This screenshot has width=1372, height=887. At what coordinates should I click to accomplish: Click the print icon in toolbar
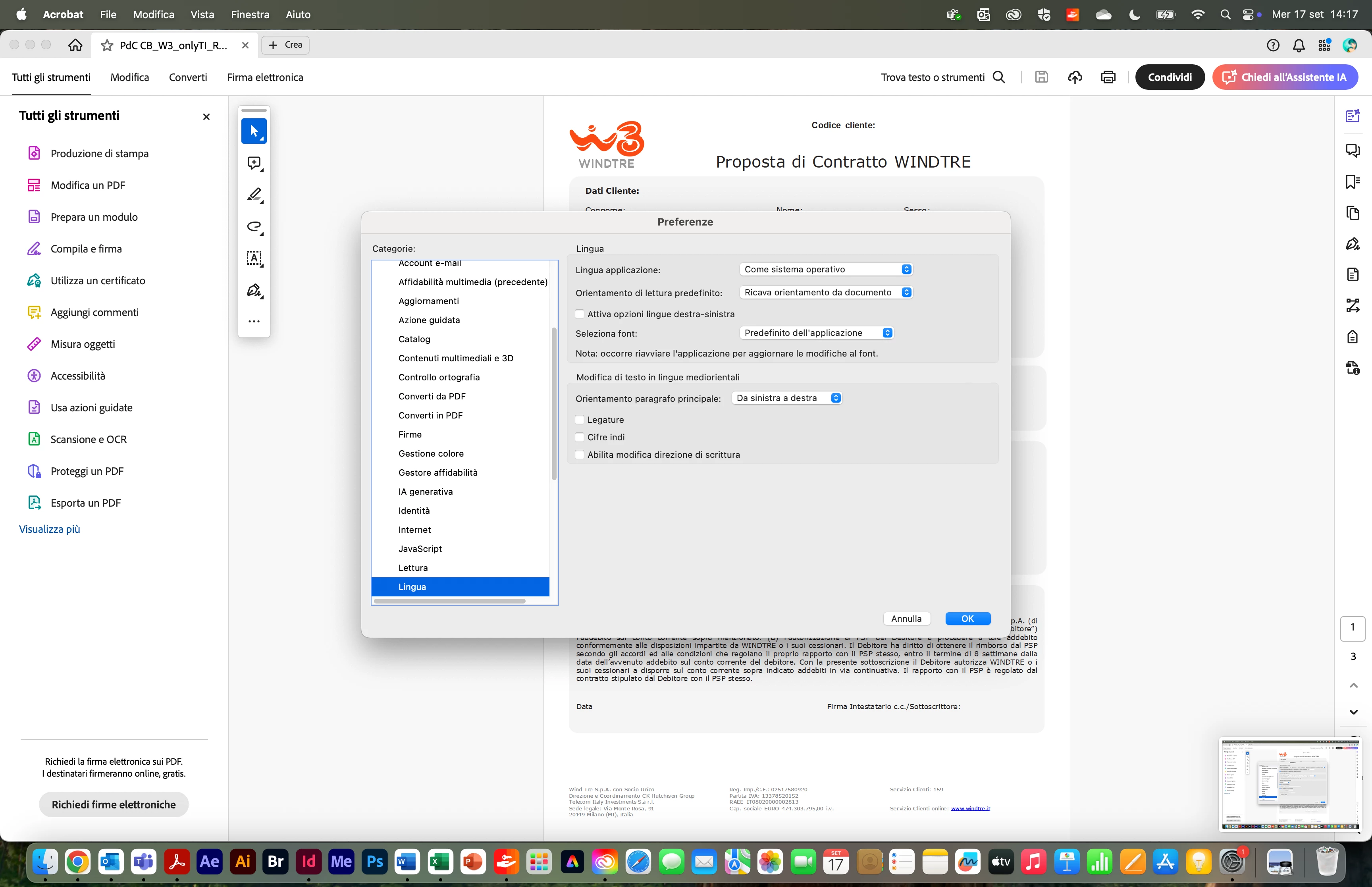(1108, 77)
